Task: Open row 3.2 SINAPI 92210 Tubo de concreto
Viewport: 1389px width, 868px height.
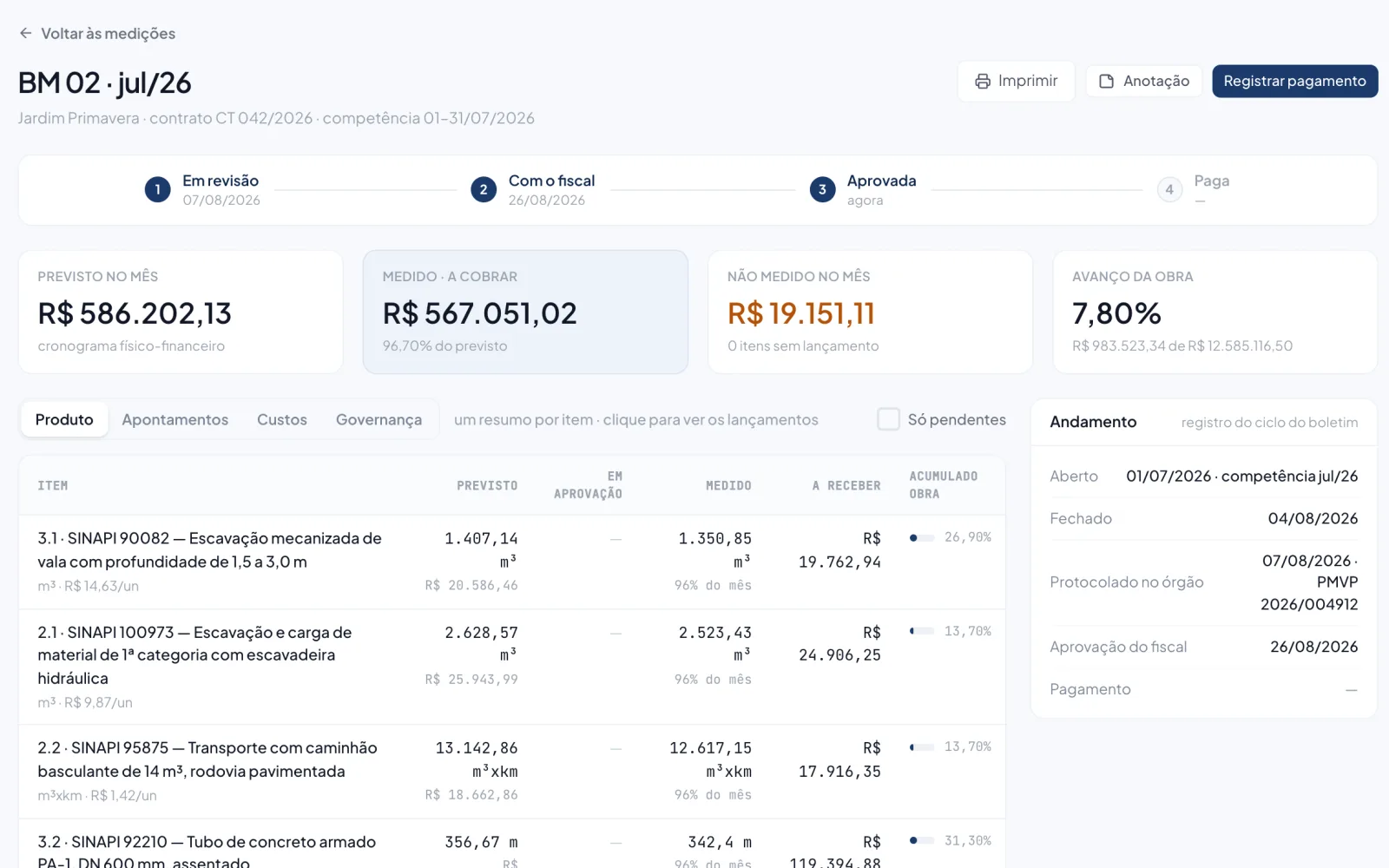Action: click(x=512, y=844)
